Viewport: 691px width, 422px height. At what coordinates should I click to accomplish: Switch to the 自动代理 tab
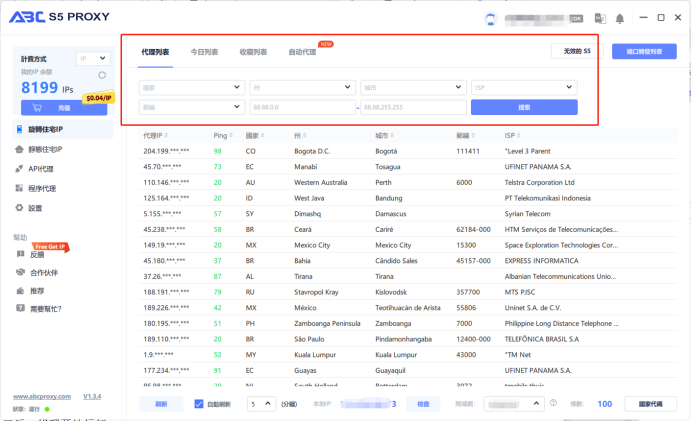coord(301,52)
